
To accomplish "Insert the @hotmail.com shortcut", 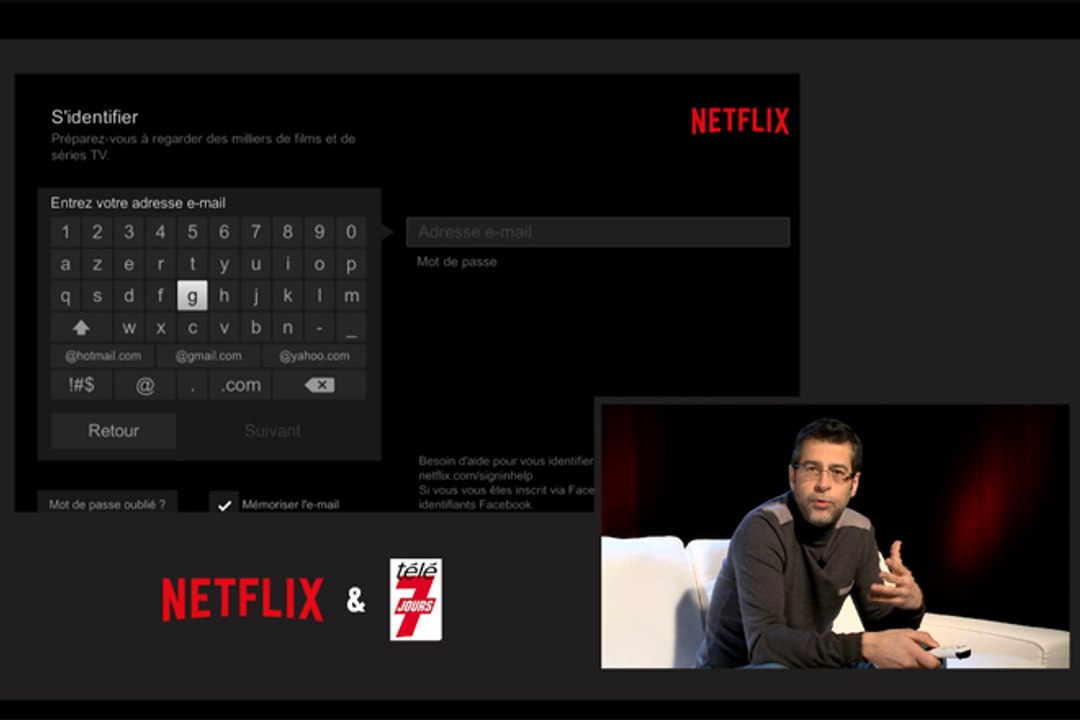I will [x=103, y=356].
